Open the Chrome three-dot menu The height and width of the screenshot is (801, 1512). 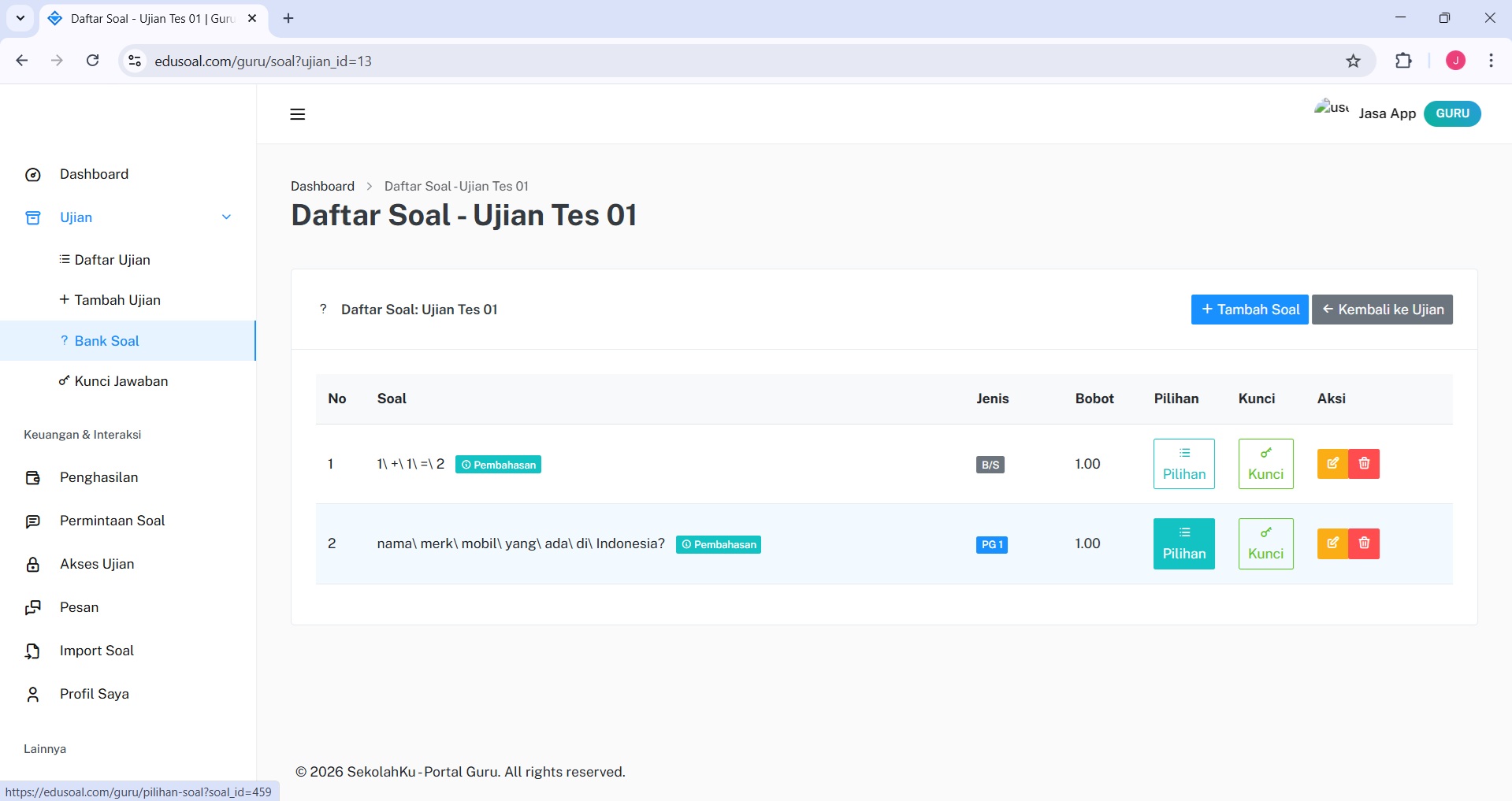pos(1491,61)
